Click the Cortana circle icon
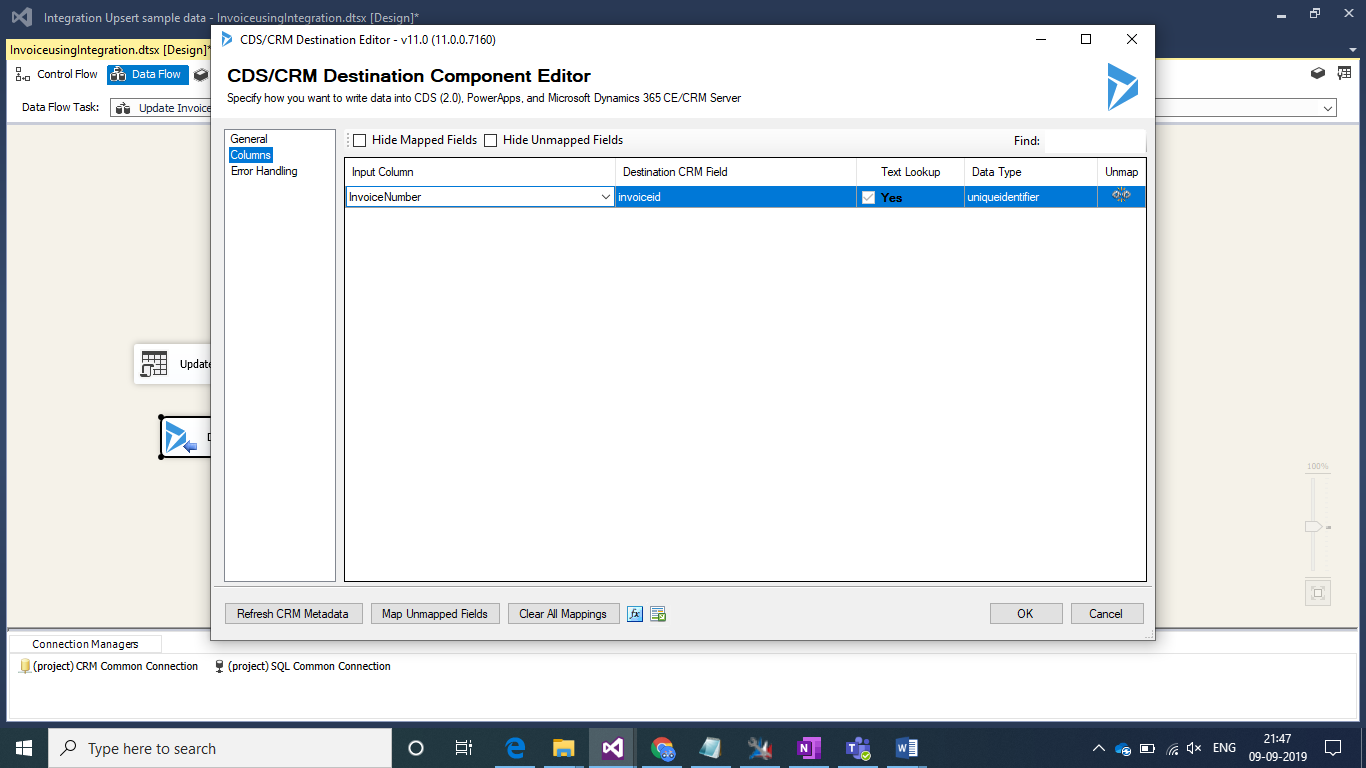1366x768 pixels. coord(416,748)
